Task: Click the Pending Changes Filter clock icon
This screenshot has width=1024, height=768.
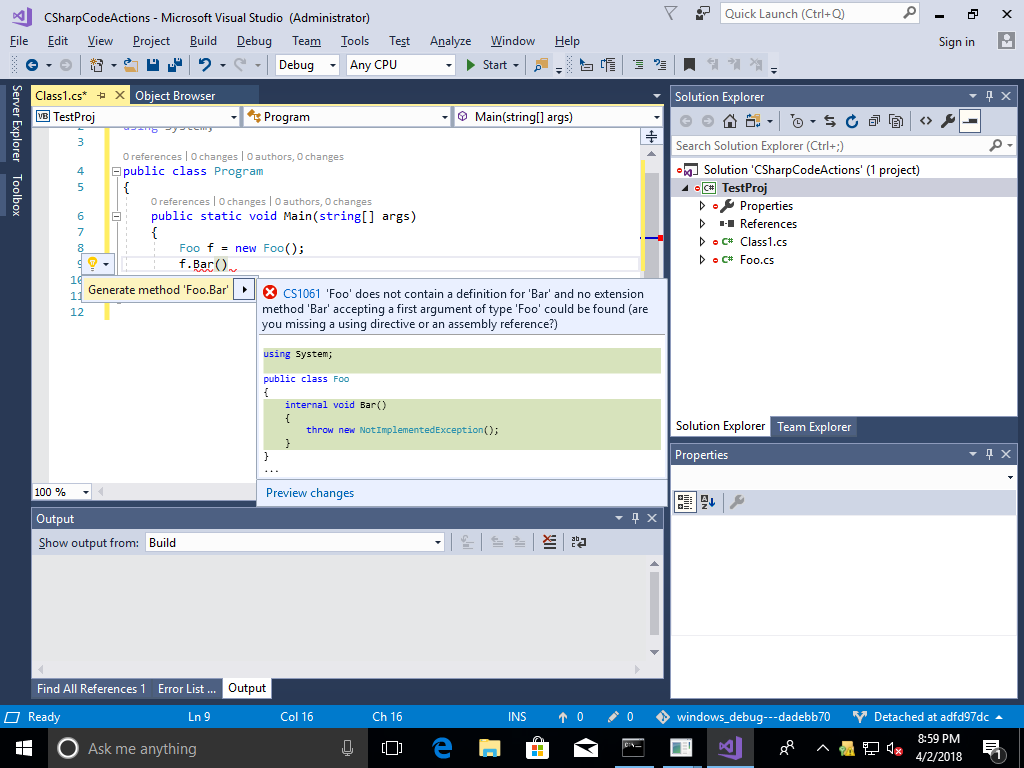Action: pyautogui.click(x=797, y=121)
